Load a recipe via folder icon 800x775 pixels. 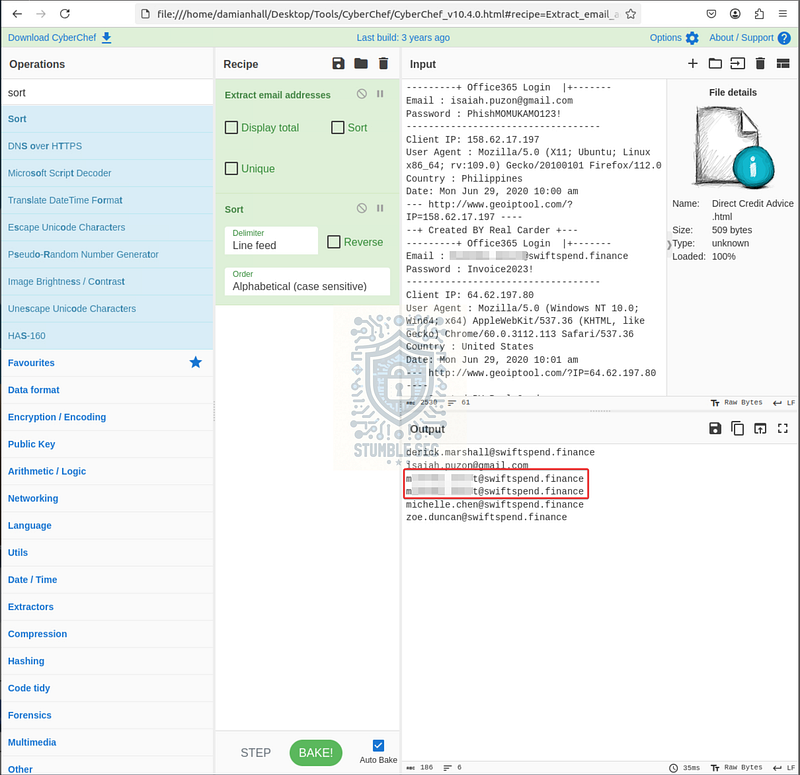click(361, 64)
